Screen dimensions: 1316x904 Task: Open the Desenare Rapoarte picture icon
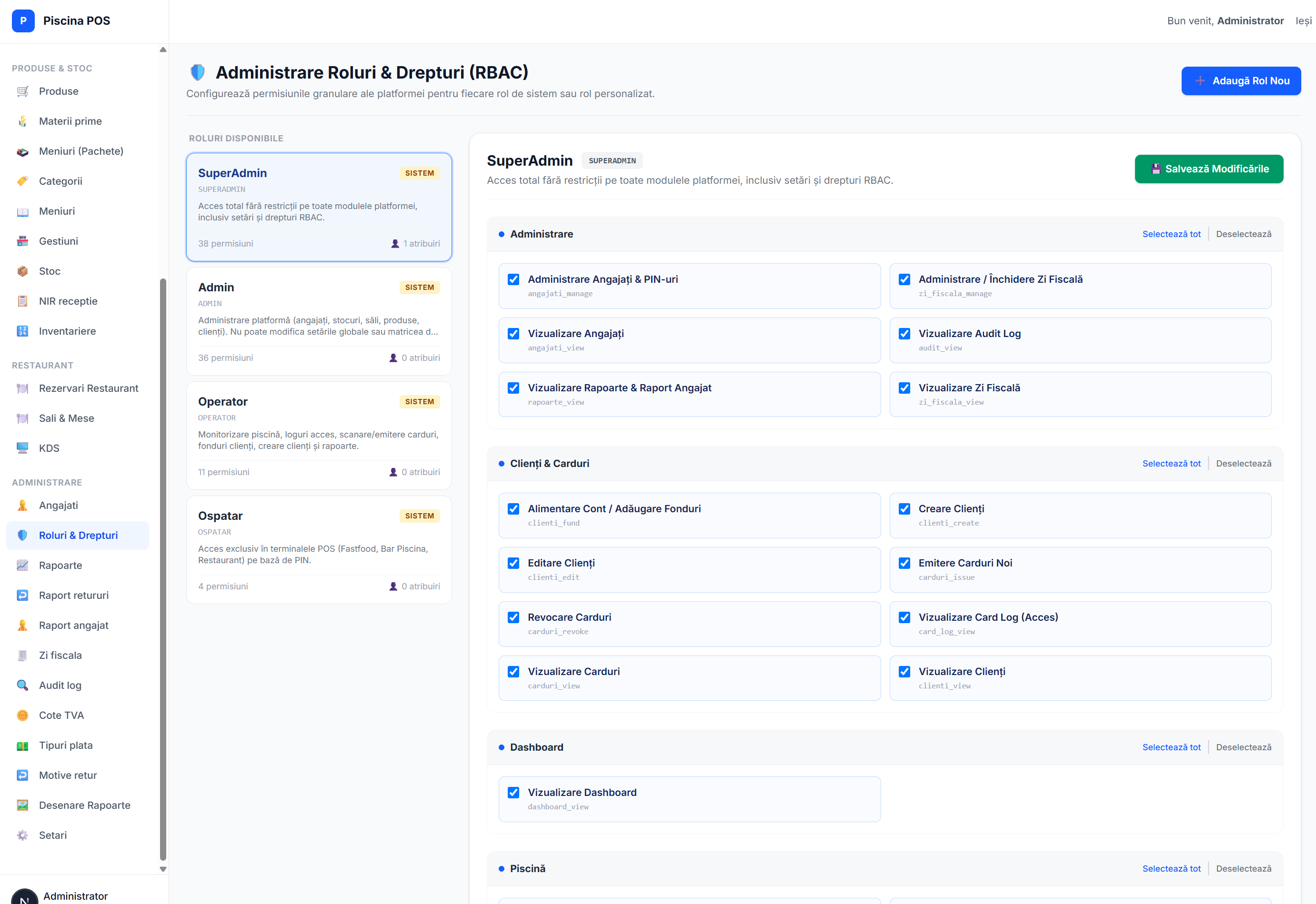(23, 806)
